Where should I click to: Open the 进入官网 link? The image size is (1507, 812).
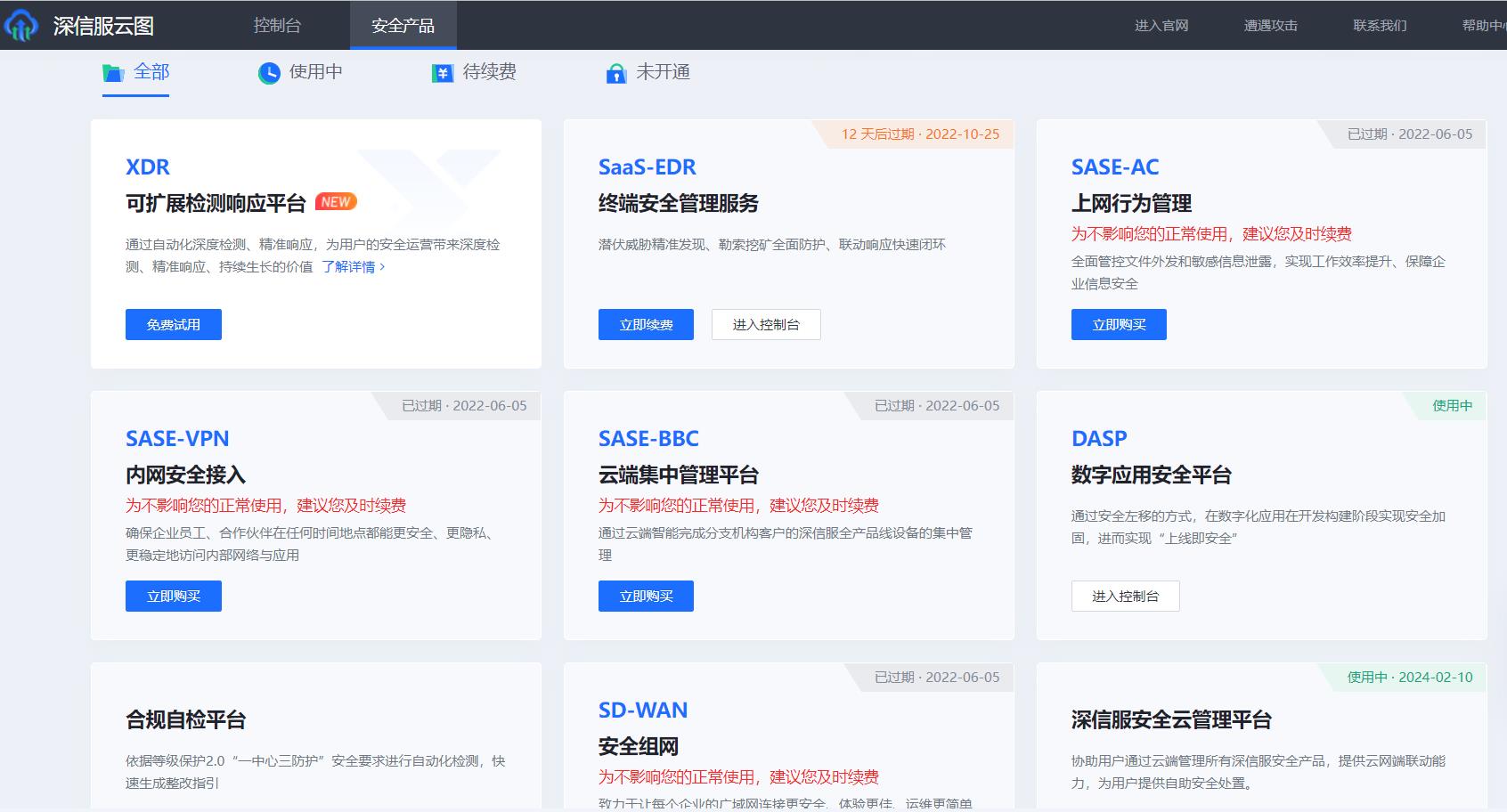point(1161,26)
